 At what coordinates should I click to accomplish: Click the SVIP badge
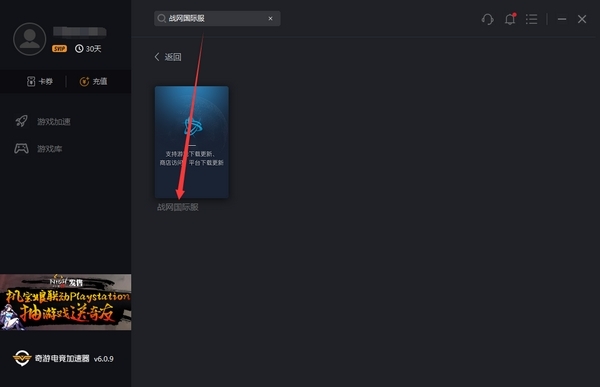59,49
